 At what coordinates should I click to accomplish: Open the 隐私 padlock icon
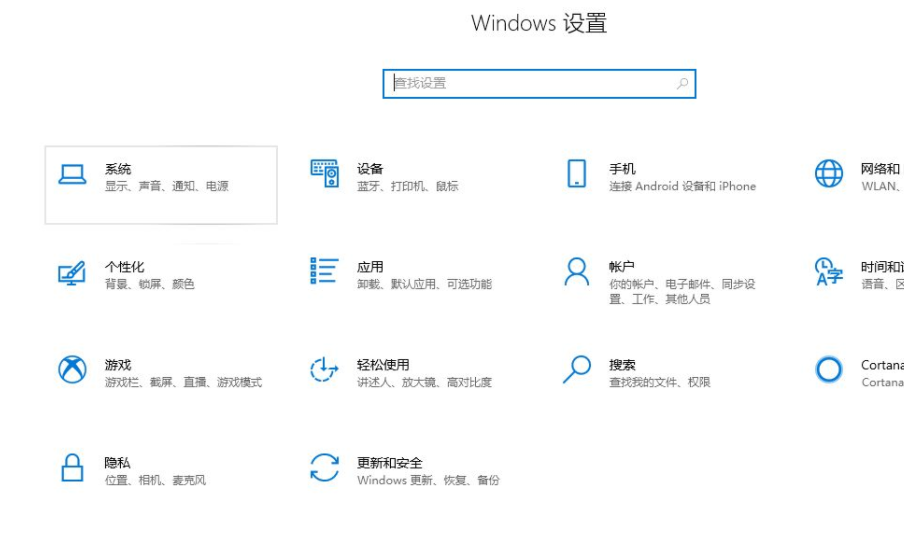[x=72, y=467]
